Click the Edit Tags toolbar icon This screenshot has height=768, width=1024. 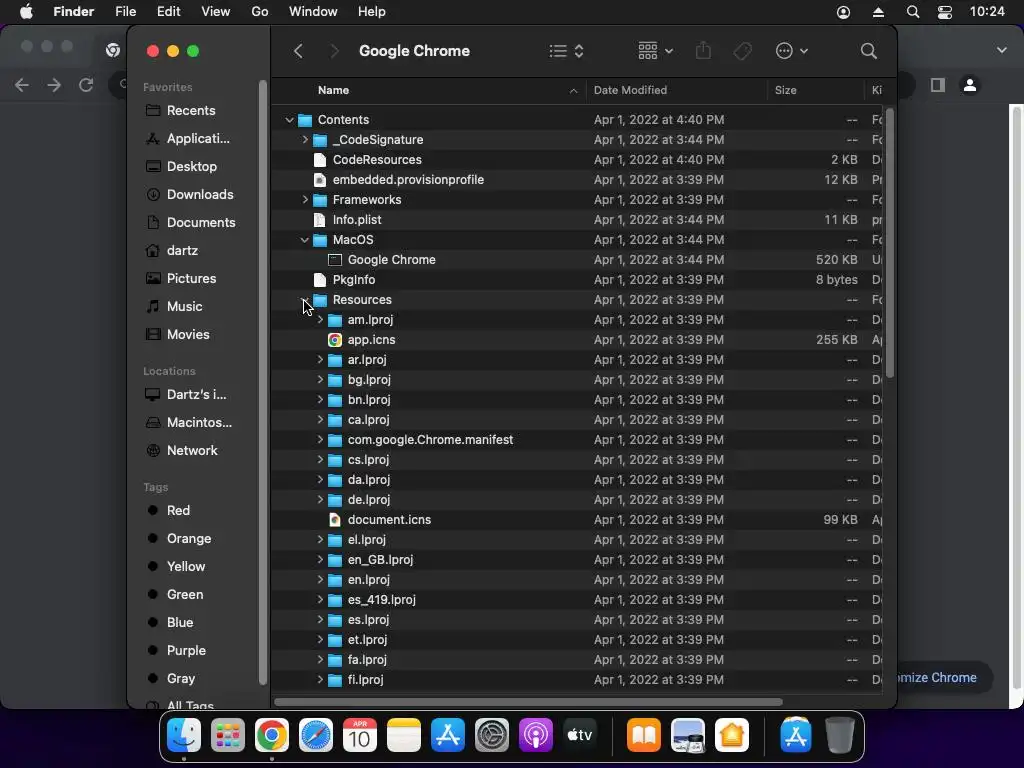click(743, 51)
